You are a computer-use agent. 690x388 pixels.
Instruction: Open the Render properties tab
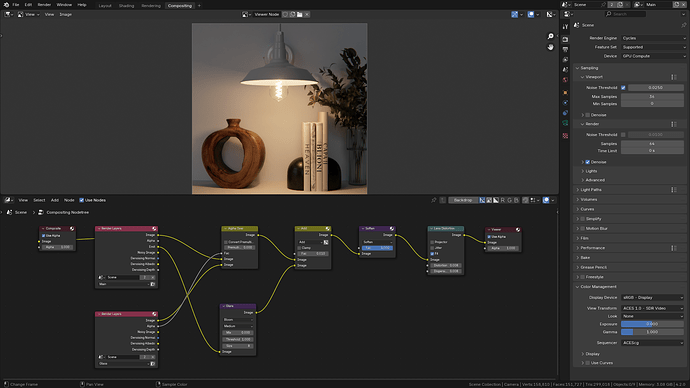tap(565, 40)
